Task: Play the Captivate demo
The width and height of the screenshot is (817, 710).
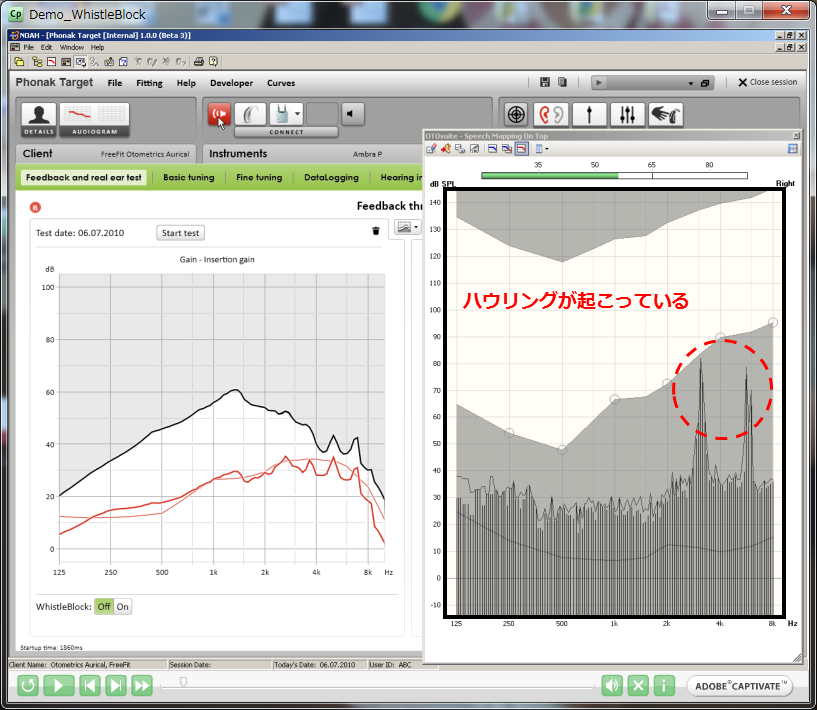Action: click(x=58, y=686)
